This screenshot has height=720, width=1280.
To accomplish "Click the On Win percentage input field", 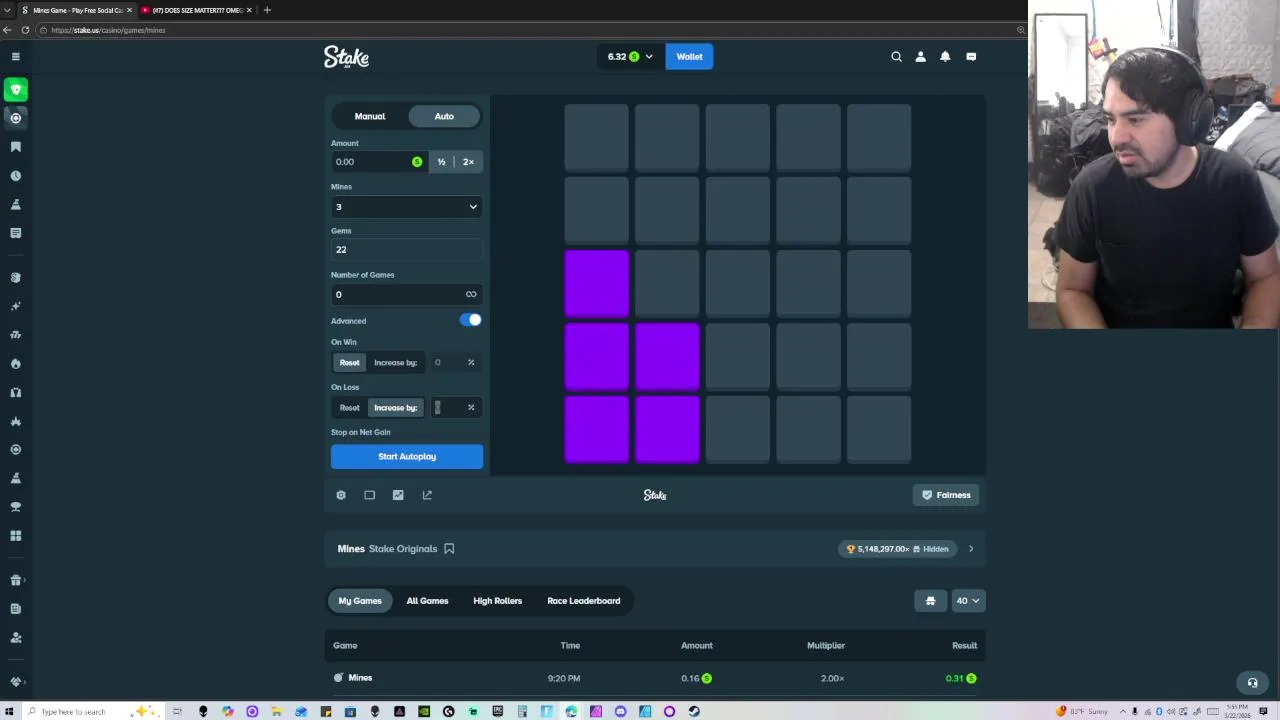I will point(455,363).
